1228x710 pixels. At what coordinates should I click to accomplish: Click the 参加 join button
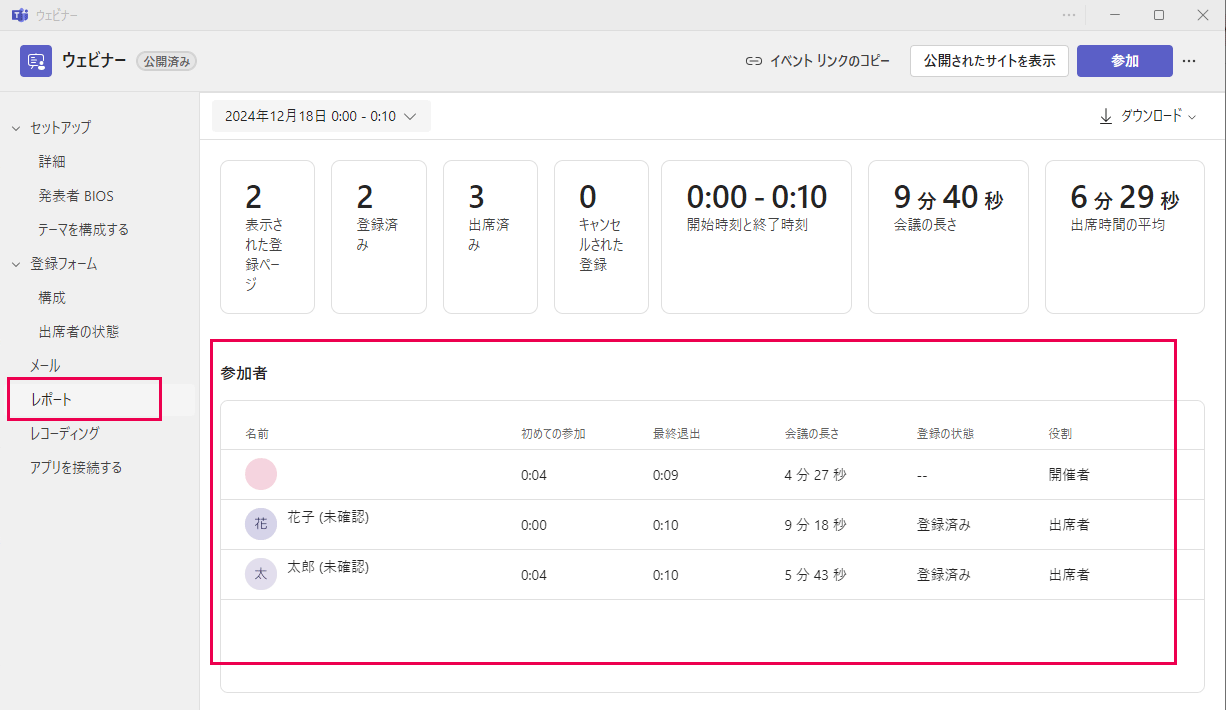(1124, 61)
